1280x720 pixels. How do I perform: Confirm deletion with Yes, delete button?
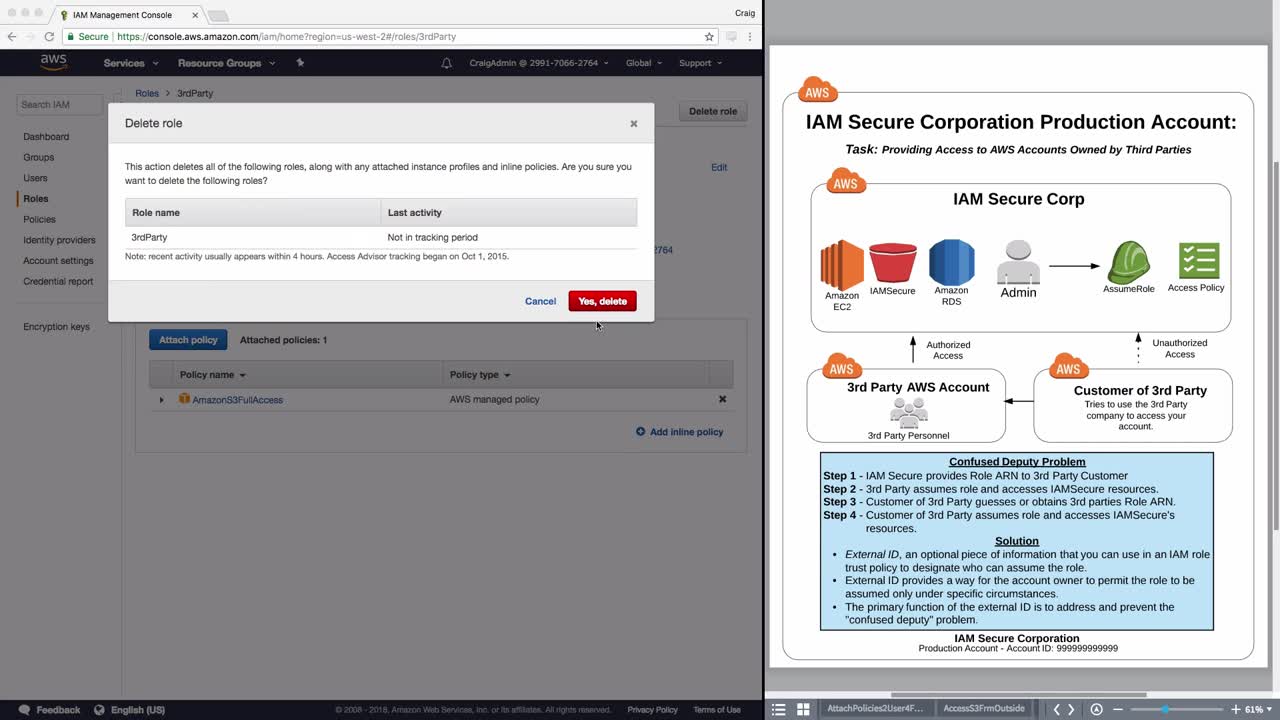(x=602, y=301)
